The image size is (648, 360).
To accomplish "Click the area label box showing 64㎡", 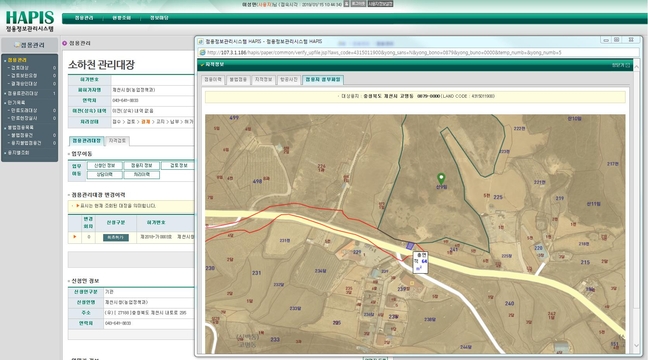I will pyautogui.click(x=421, y=262).
